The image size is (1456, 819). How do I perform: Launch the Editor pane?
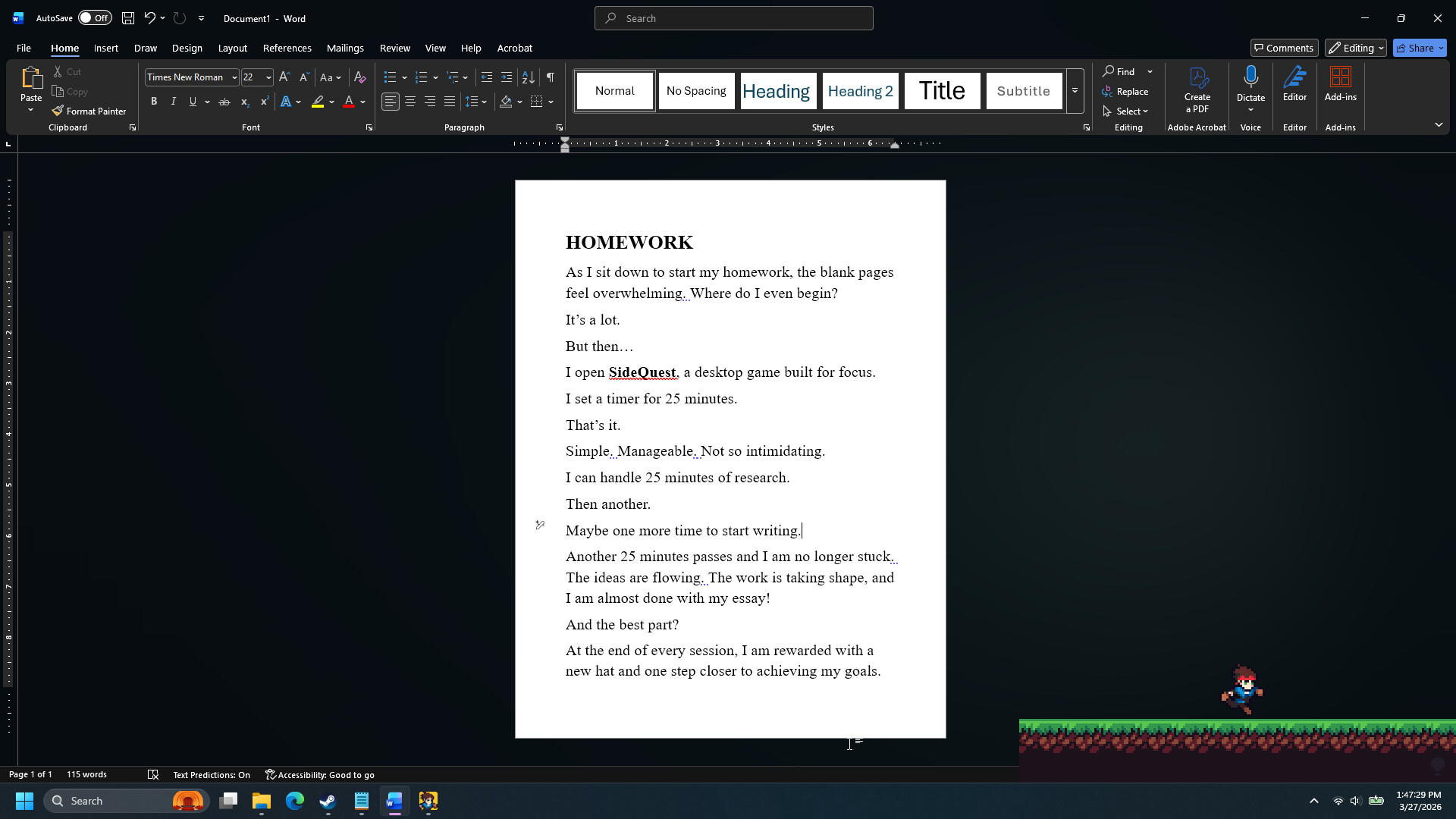point(1294,83)
